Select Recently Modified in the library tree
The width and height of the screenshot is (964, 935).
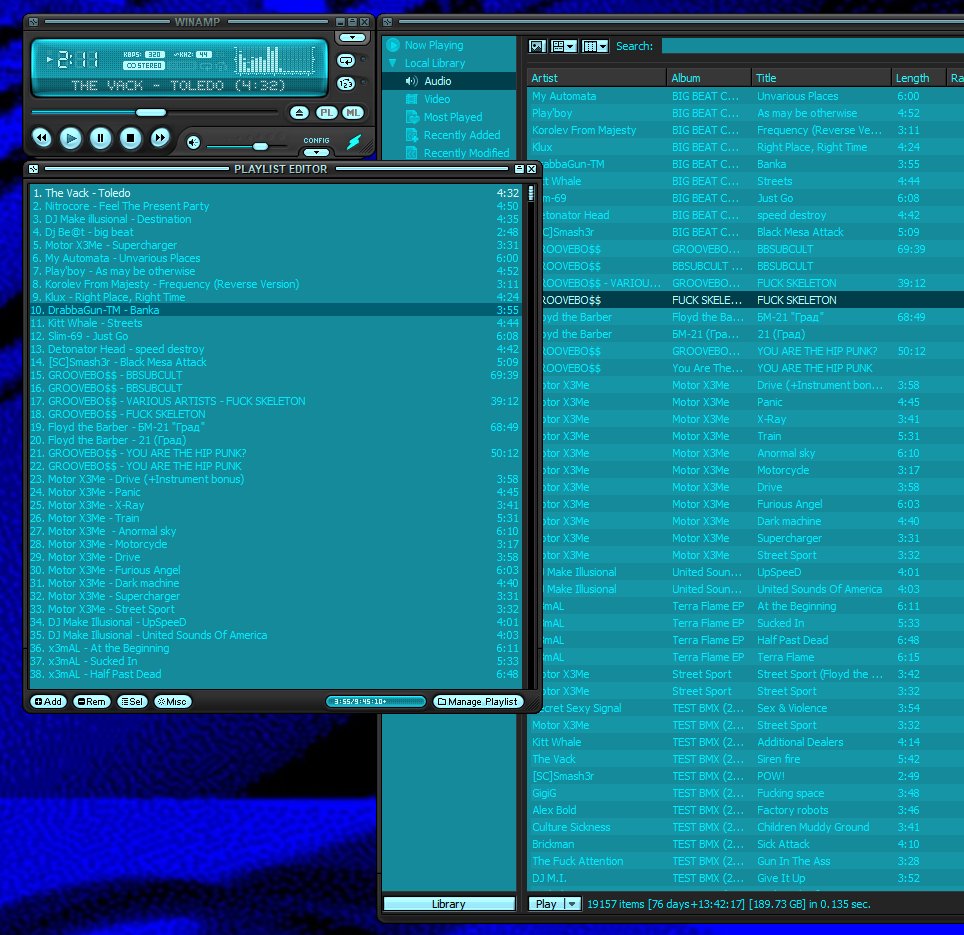coord(466,153)
